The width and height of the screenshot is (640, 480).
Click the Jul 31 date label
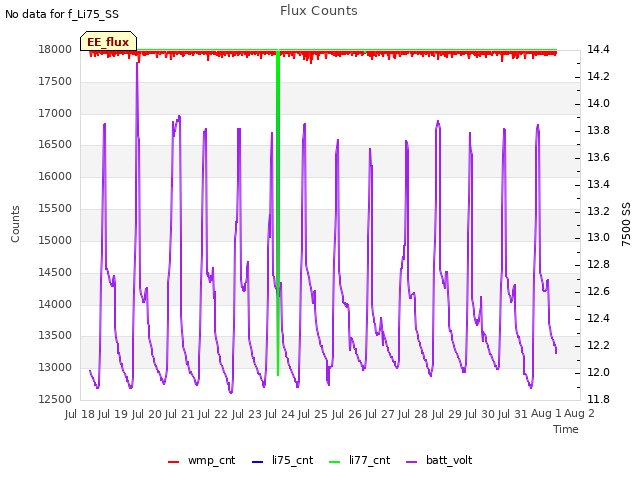pyautogui.click(x=513, y=414)
